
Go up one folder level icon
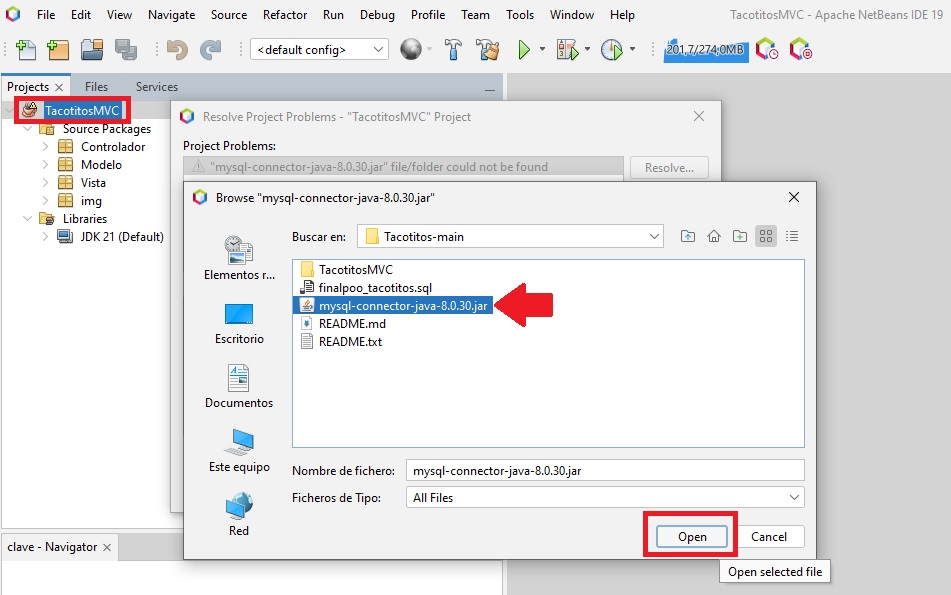pos(688,236)
